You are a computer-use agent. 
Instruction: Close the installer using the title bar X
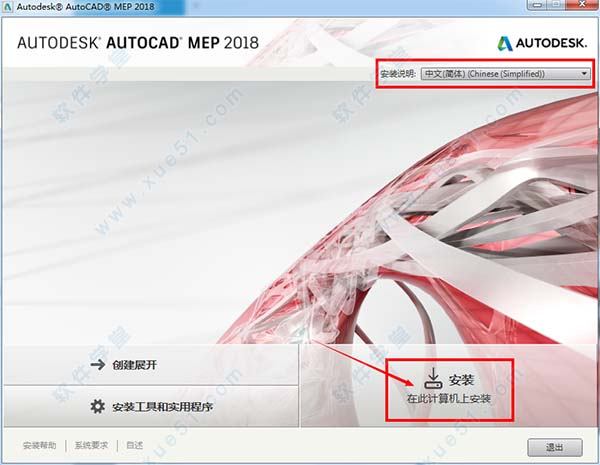click(x=582, y=5)
